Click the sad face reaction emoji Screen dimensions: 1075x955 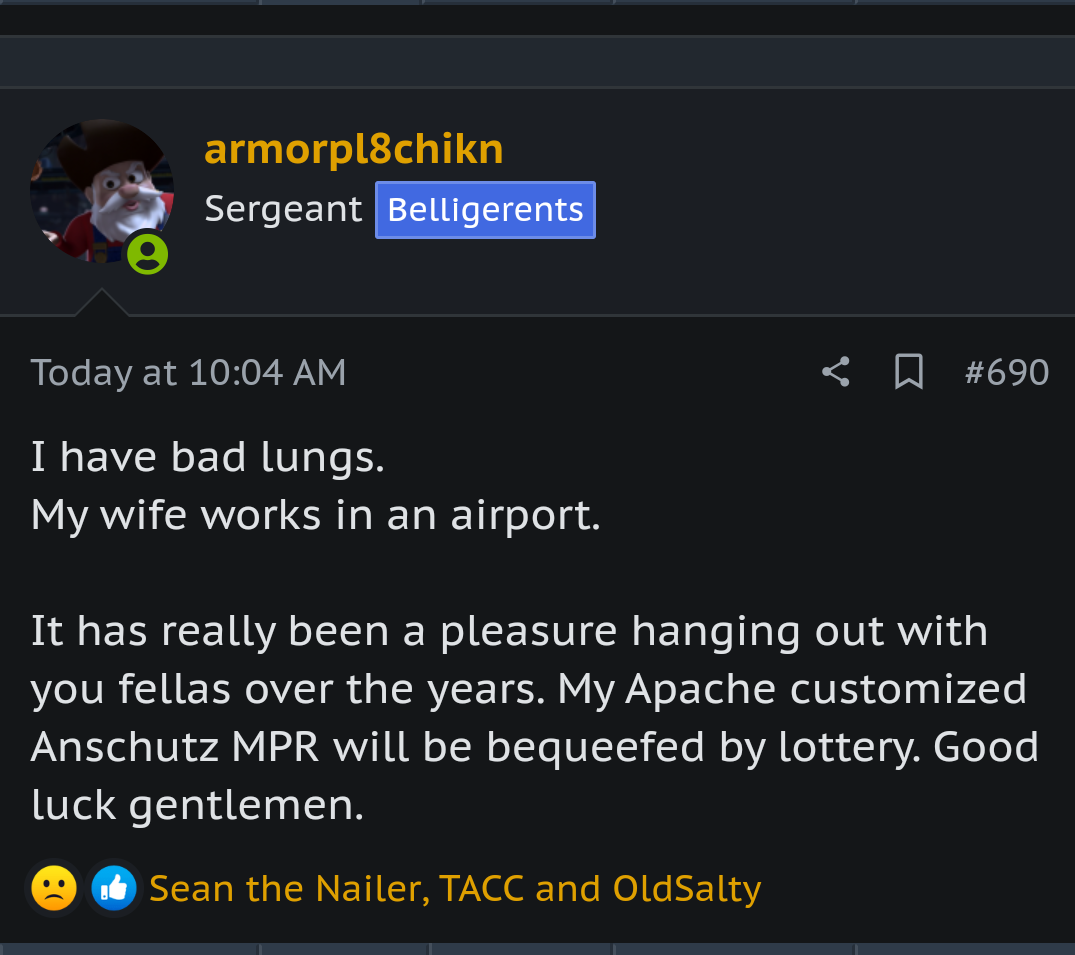[54, 888]
